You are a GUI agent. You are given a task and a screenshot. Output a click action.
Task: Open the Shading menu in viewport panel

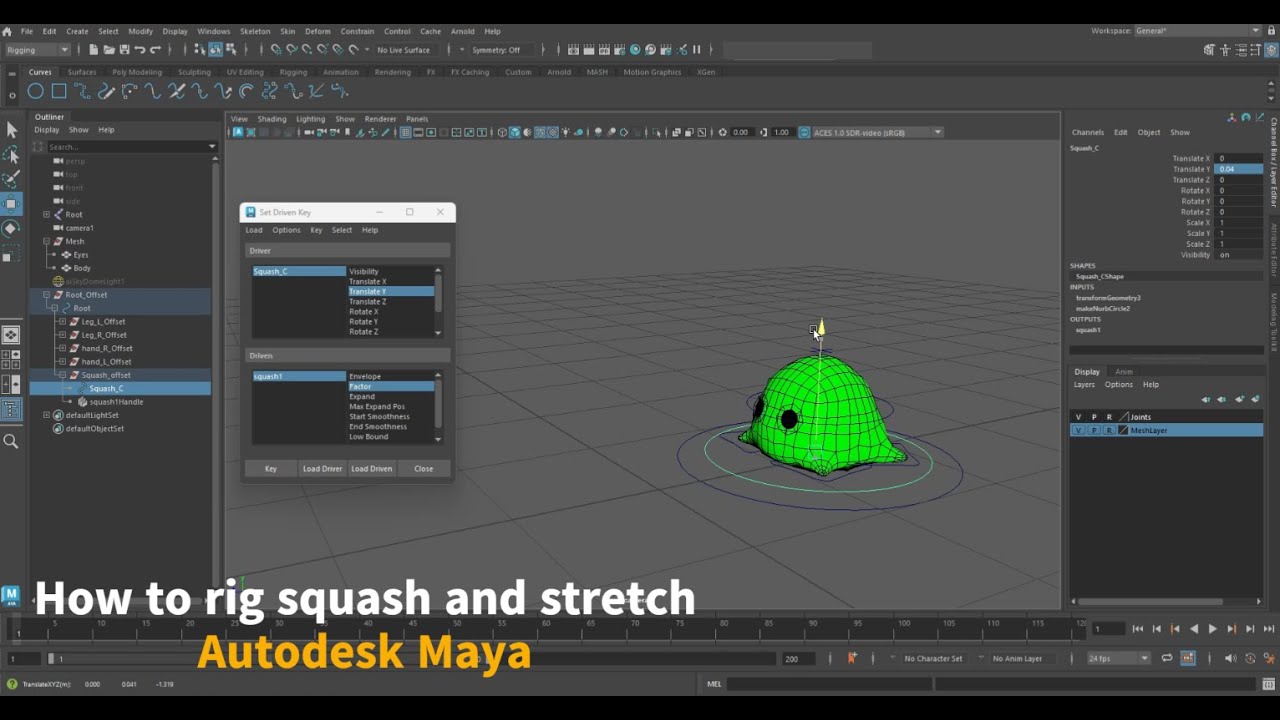point(272,119)
